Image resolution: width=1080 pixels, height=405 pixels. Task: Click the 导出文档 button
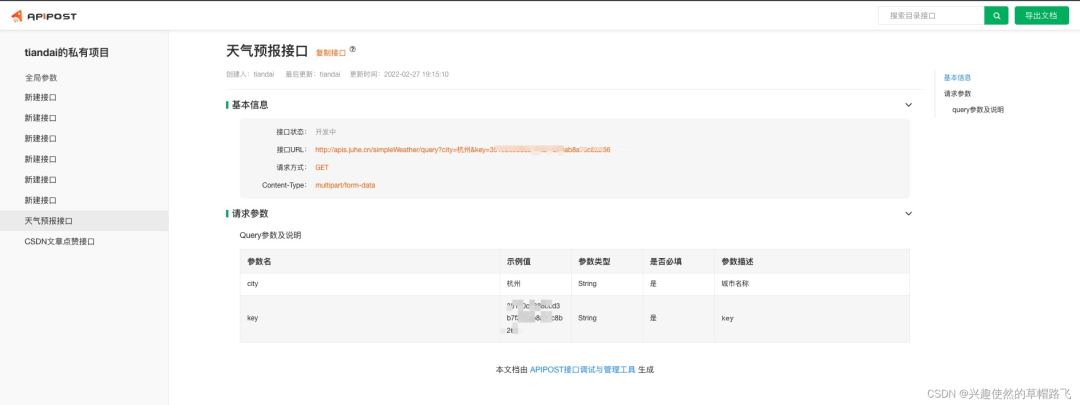(1041, 15)
